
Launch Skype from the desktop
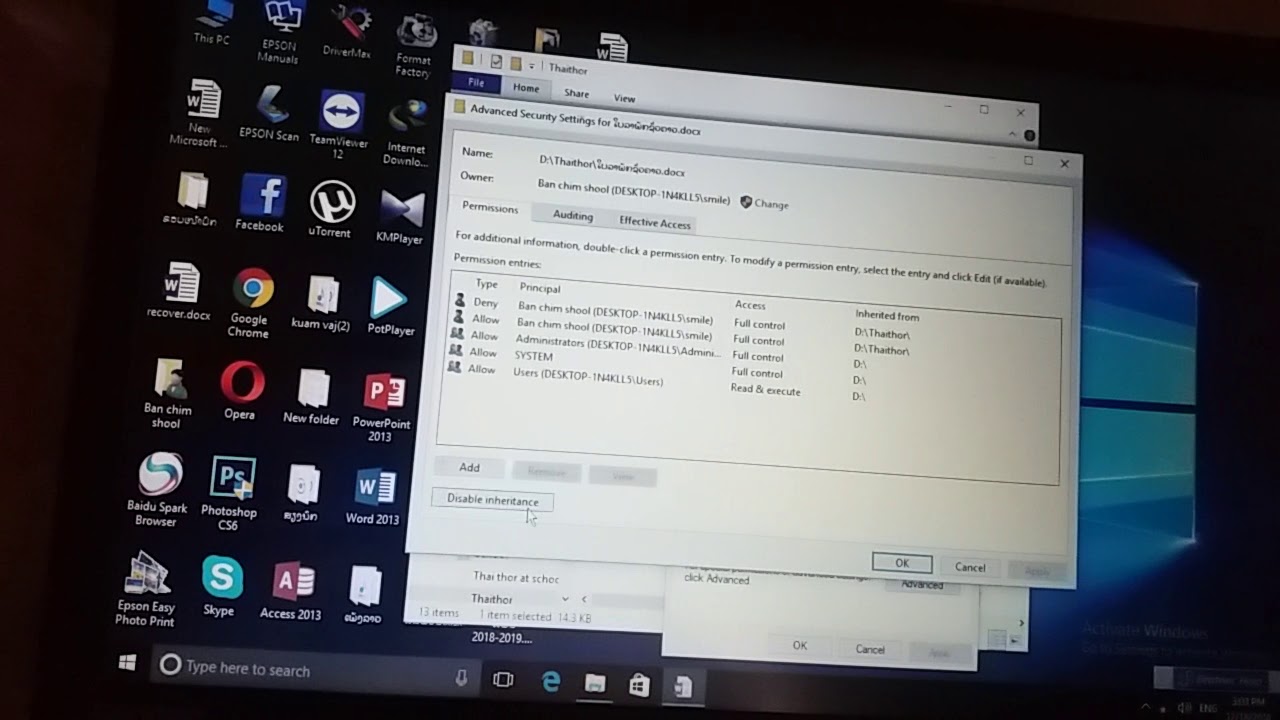coord(220,587)
